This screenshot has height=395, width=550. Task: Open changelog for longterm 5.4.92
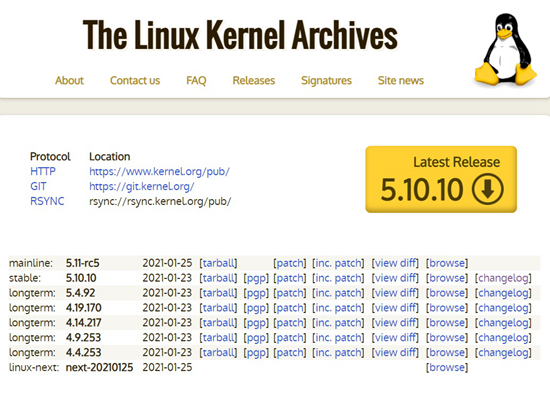coord(503,293)
